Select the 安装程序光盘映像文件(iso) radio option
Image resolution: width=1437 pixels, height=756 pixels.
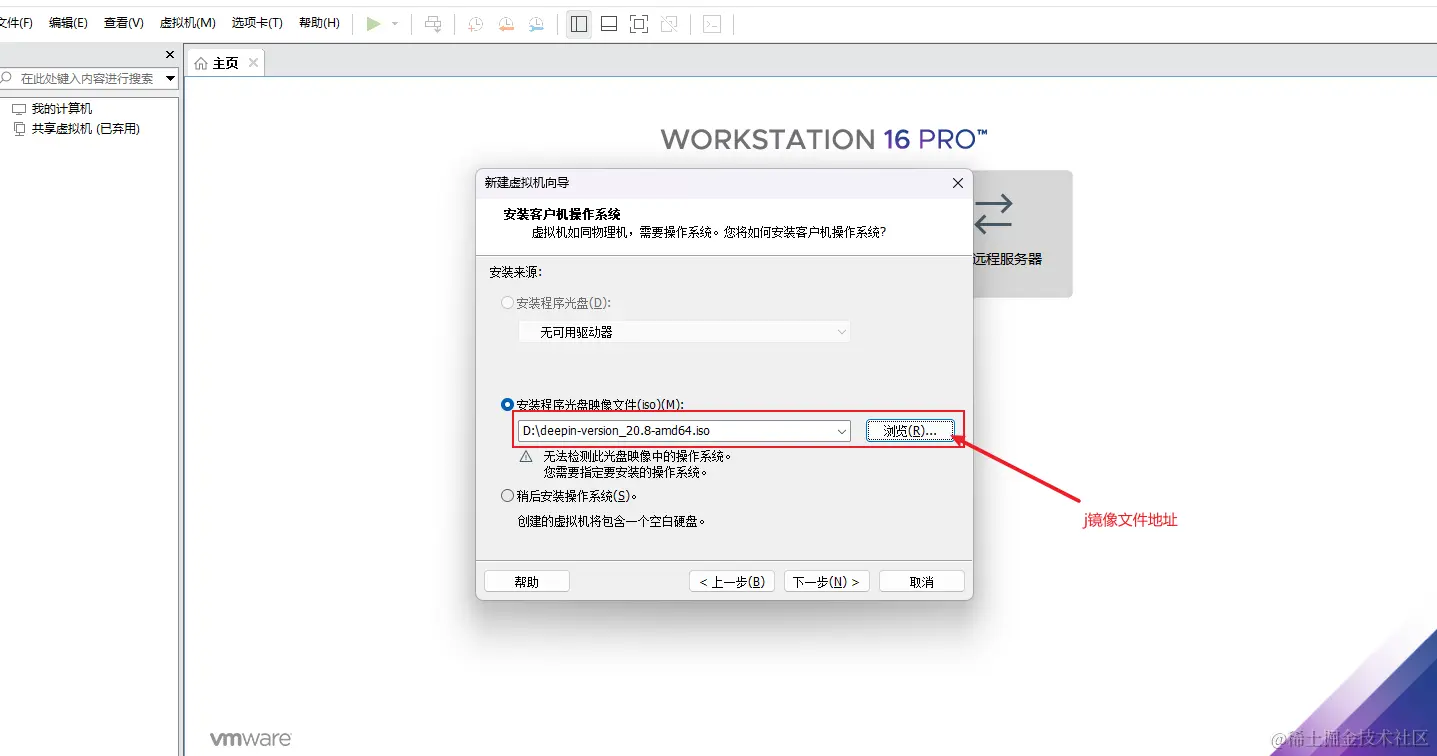[x=507, y=405]
